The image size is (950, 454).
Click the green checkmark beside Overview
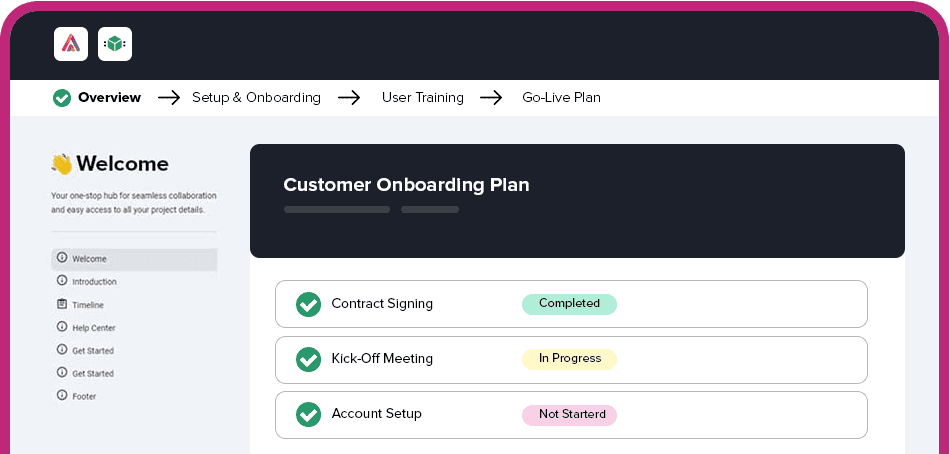62,98
